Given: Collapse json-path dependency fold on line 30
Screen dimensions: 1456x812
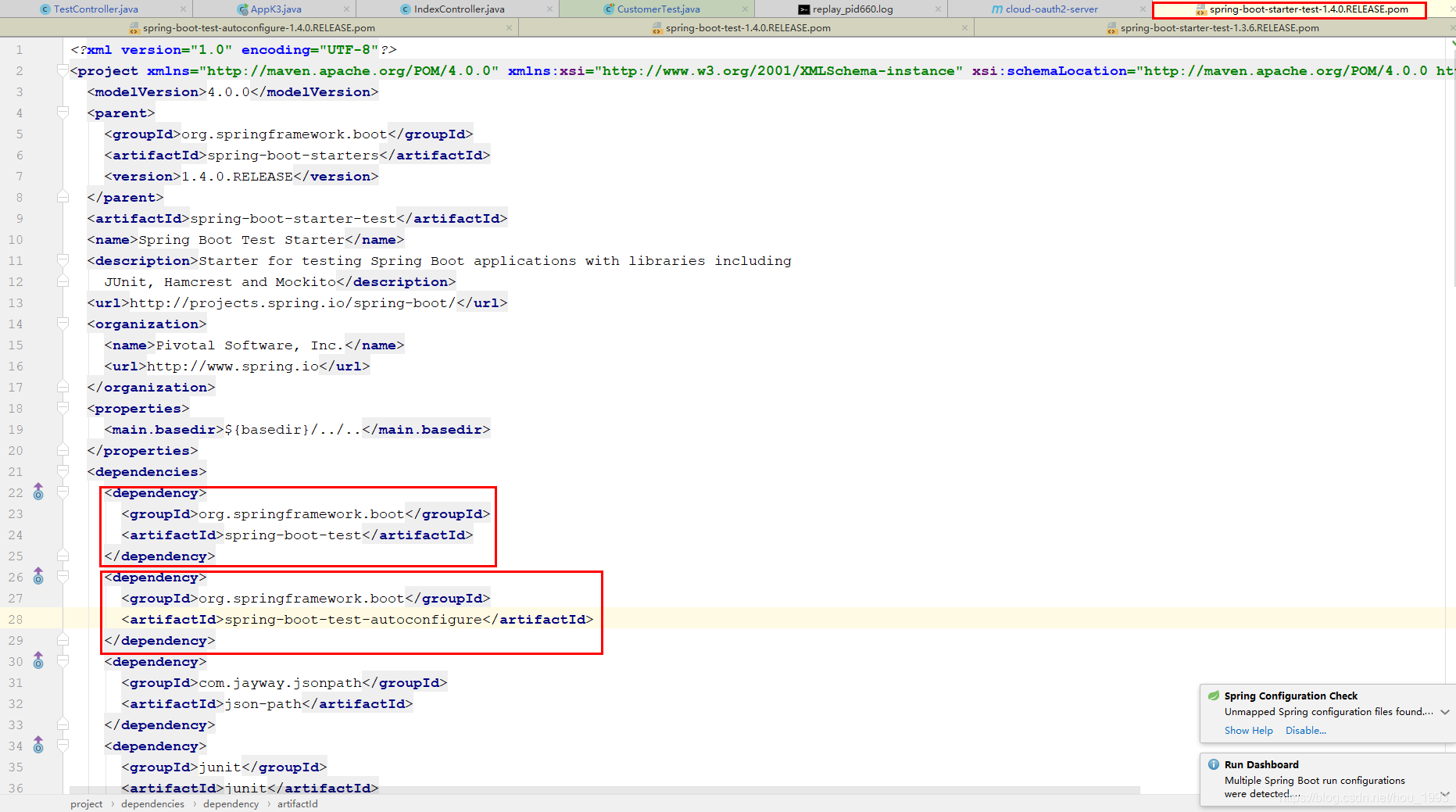Looking at the screenshot, I should [63, 661].
